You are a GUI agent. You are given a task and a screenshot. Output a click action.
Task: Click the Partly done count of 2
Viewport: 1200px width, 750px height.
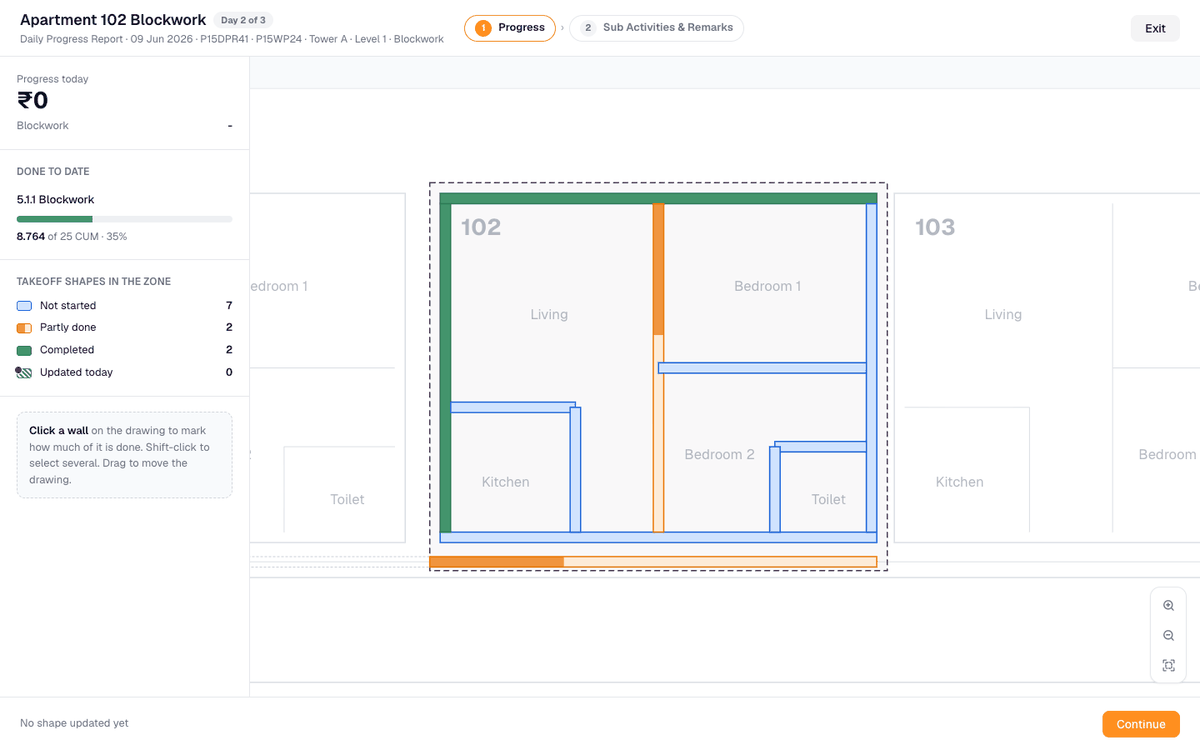[229, 328]
